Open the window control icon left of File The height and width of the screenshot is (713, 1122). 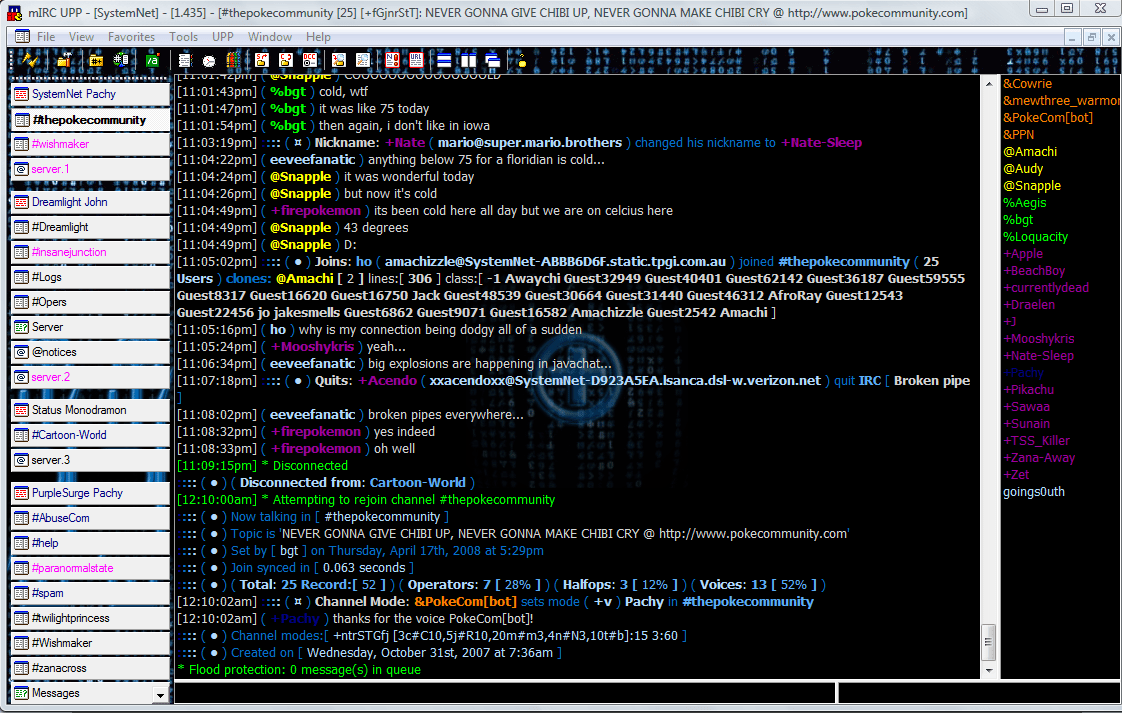[22, 37]
